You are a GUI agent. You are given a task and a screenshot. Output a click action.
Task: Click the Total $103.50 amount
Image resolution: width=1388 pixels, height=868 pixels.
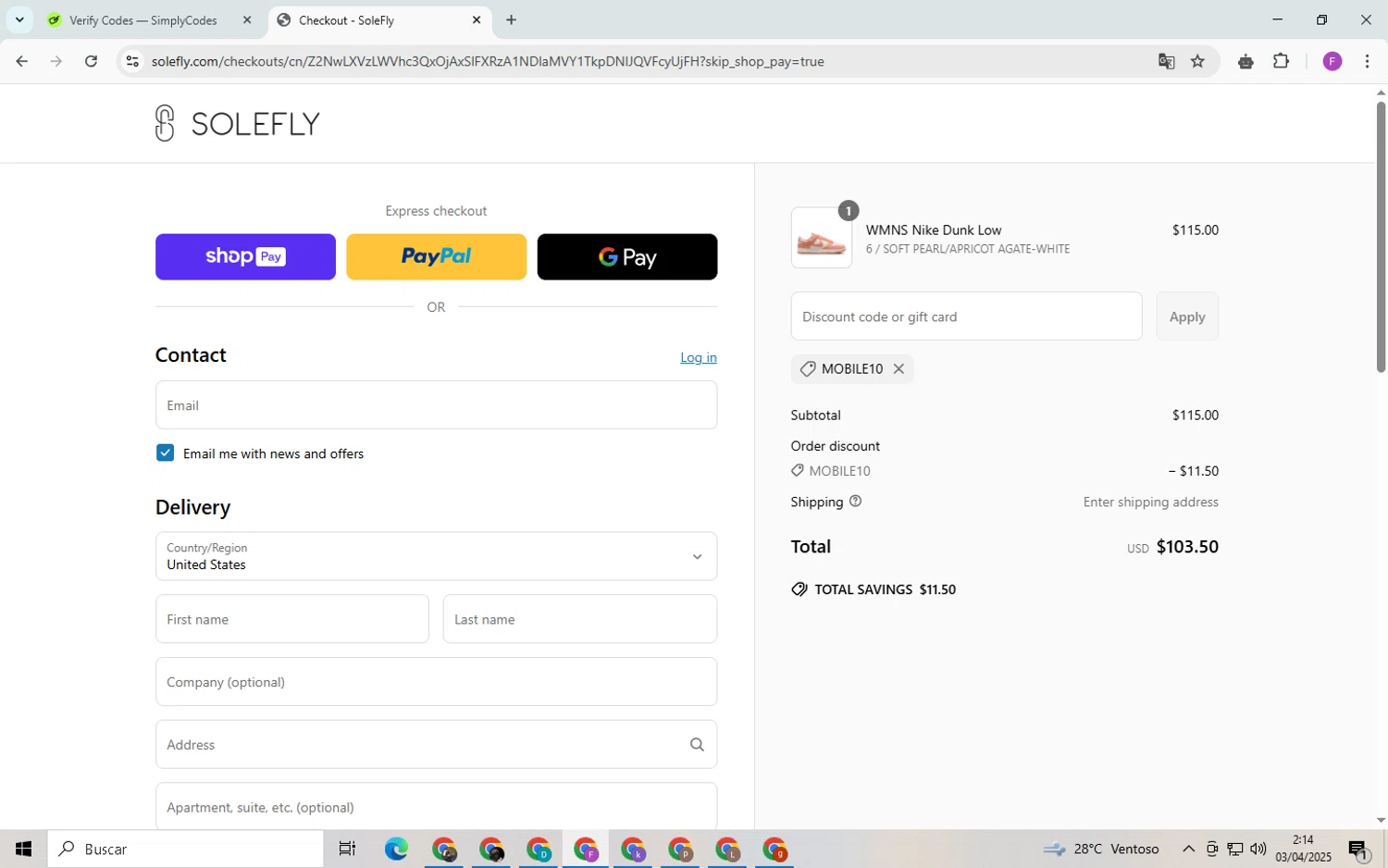1187,547
